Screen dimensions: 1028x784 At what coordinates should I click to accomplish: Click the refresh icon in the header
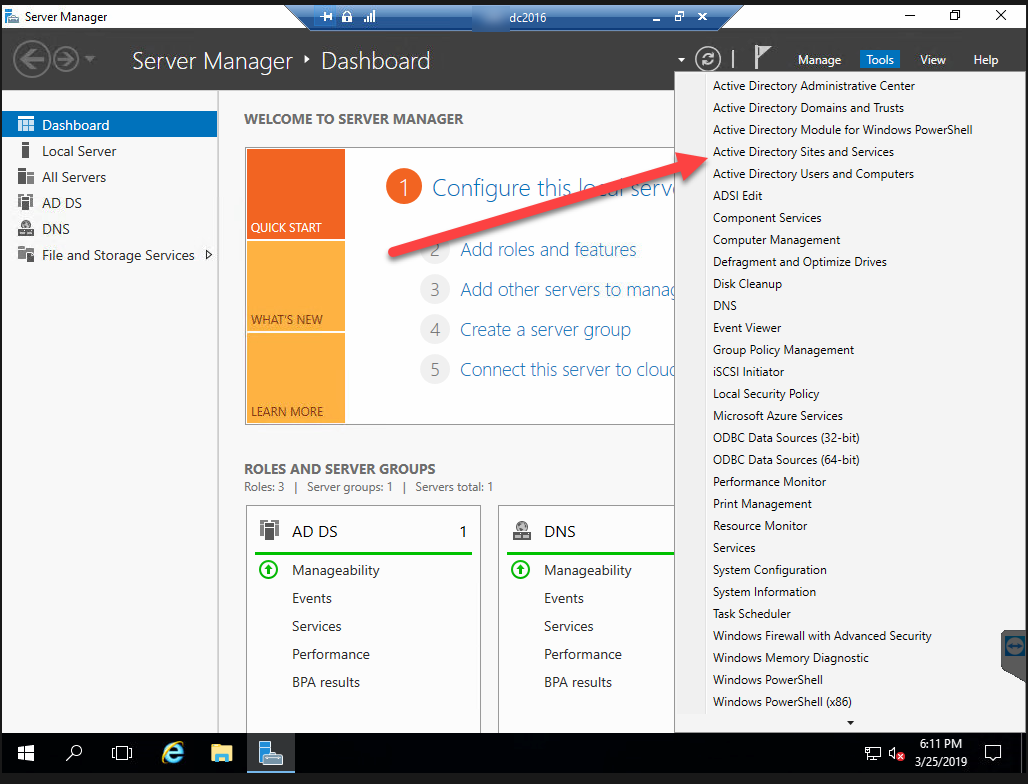707,60
